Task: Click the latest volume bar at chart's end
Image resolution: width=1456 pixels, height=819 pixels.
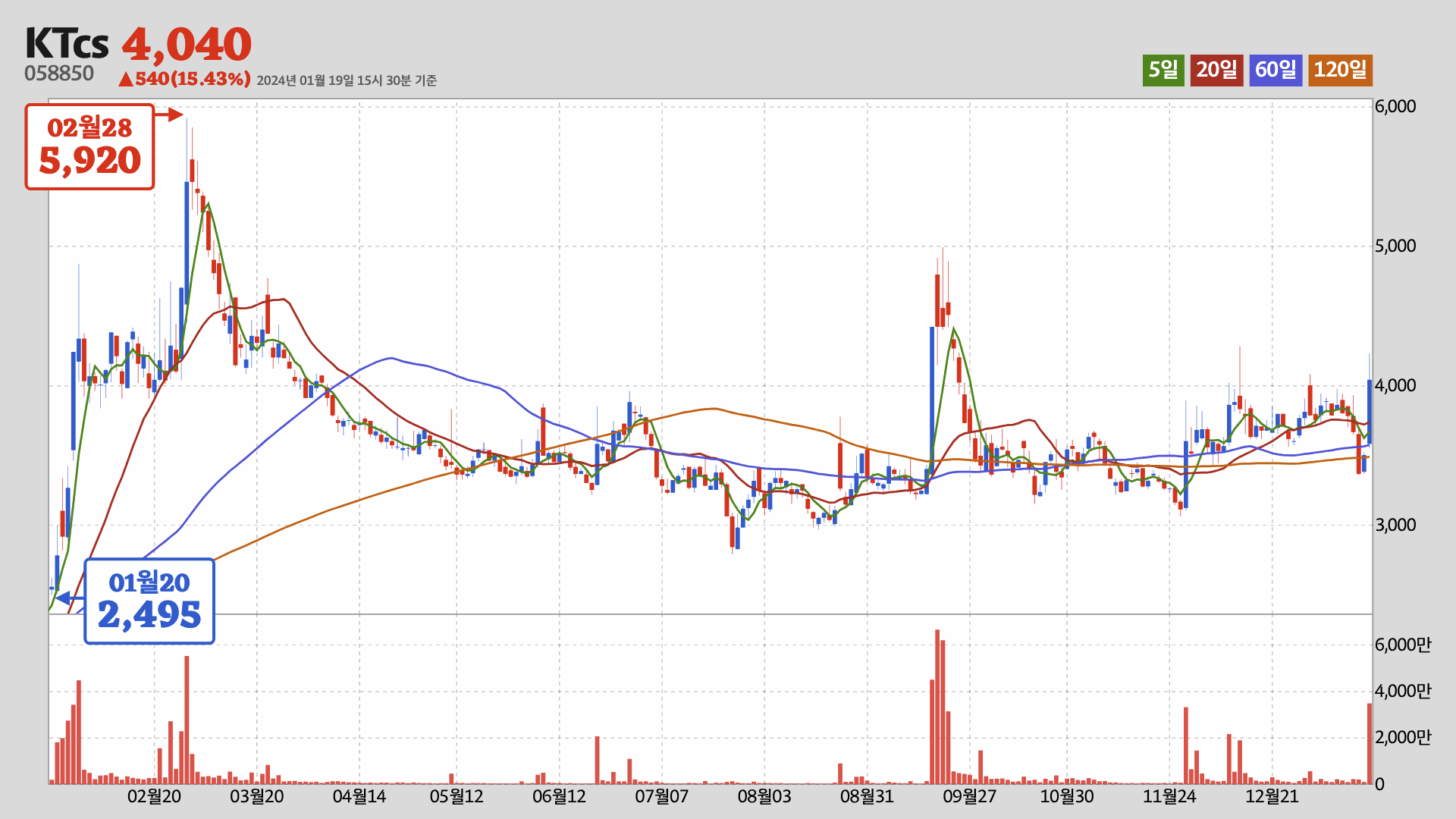Action: tap(1370, 744)
